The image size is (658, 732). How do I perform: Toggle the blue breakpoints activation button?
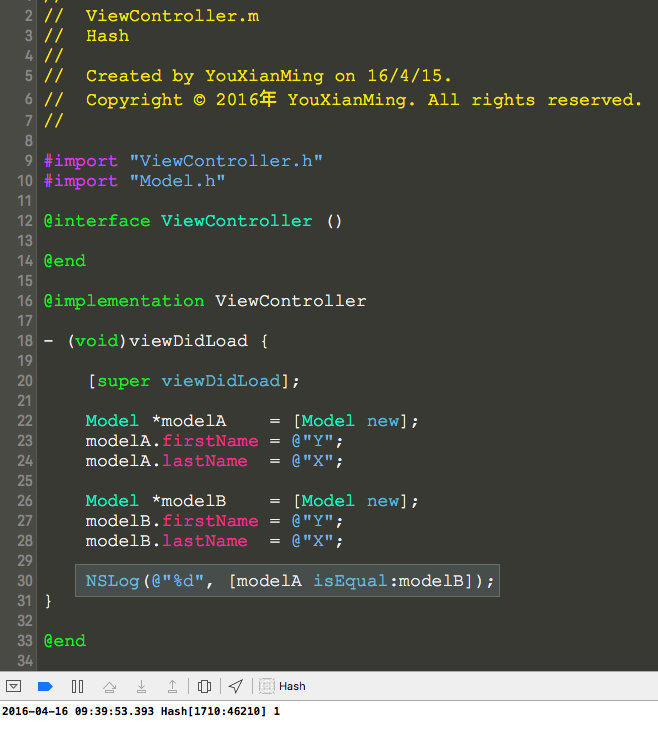[x=45, y=686]
